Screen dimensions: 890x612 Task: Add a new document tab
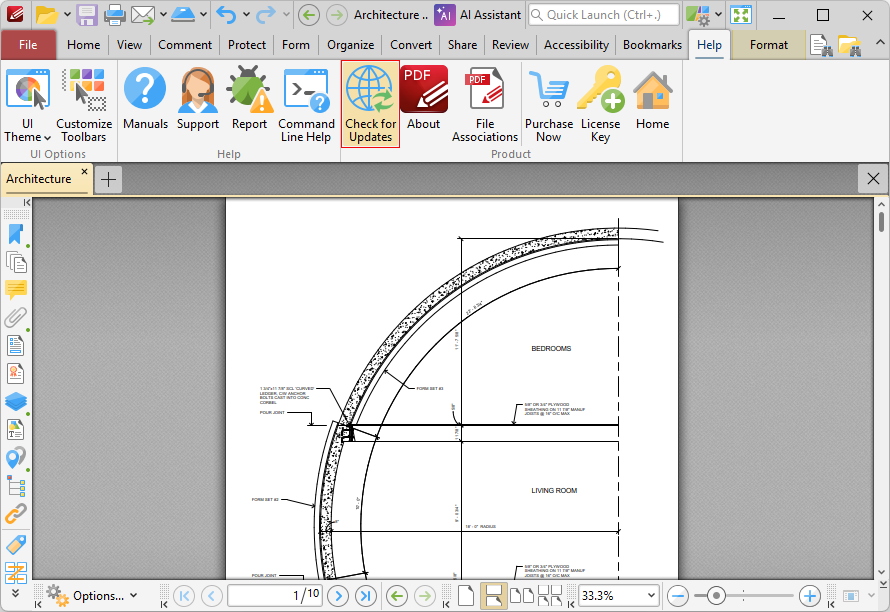pyautogui.click(x=108, y=179)
